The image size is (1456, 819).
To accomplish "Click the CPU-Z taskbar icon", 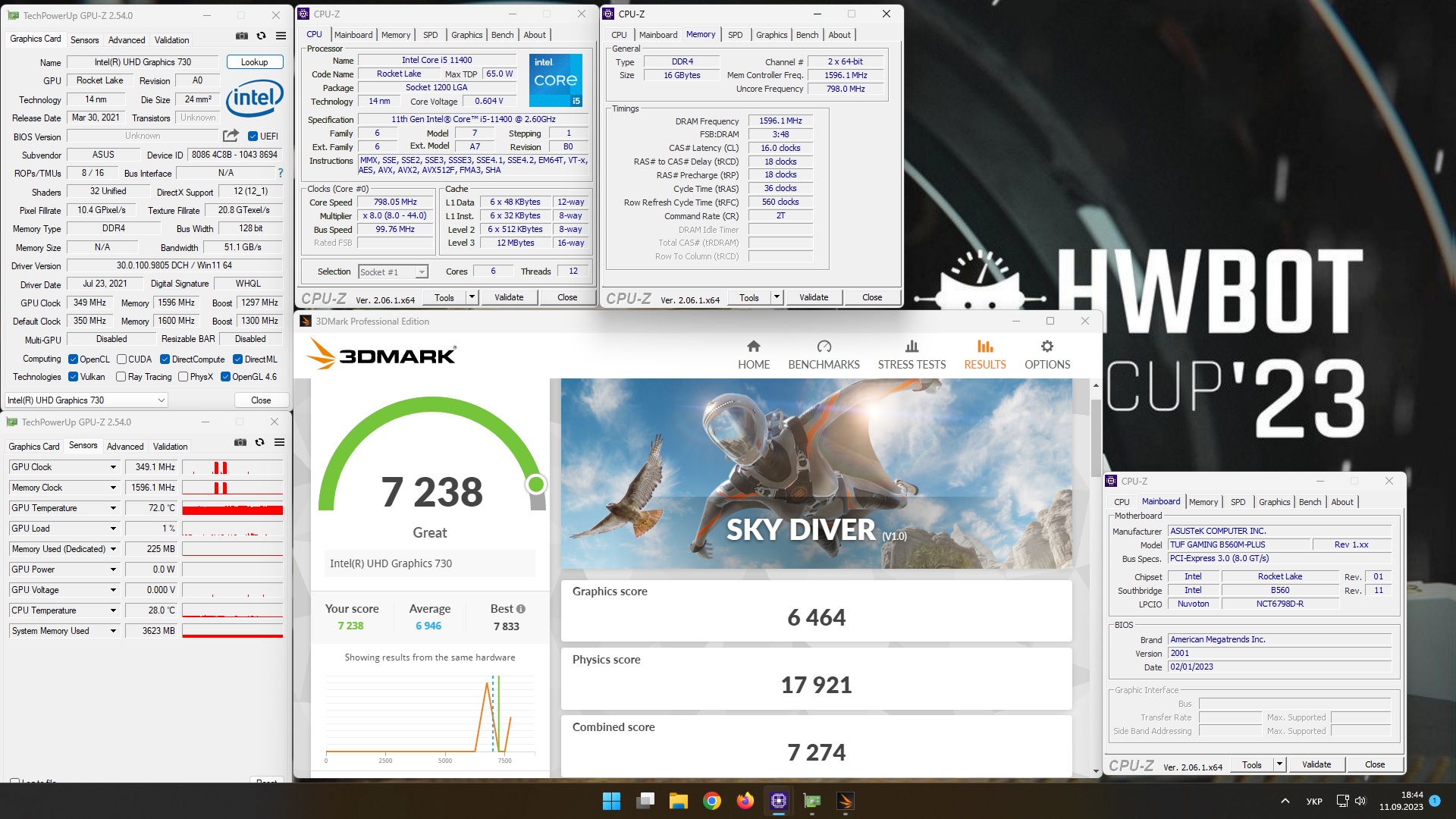I will click(x=779, y=801).
